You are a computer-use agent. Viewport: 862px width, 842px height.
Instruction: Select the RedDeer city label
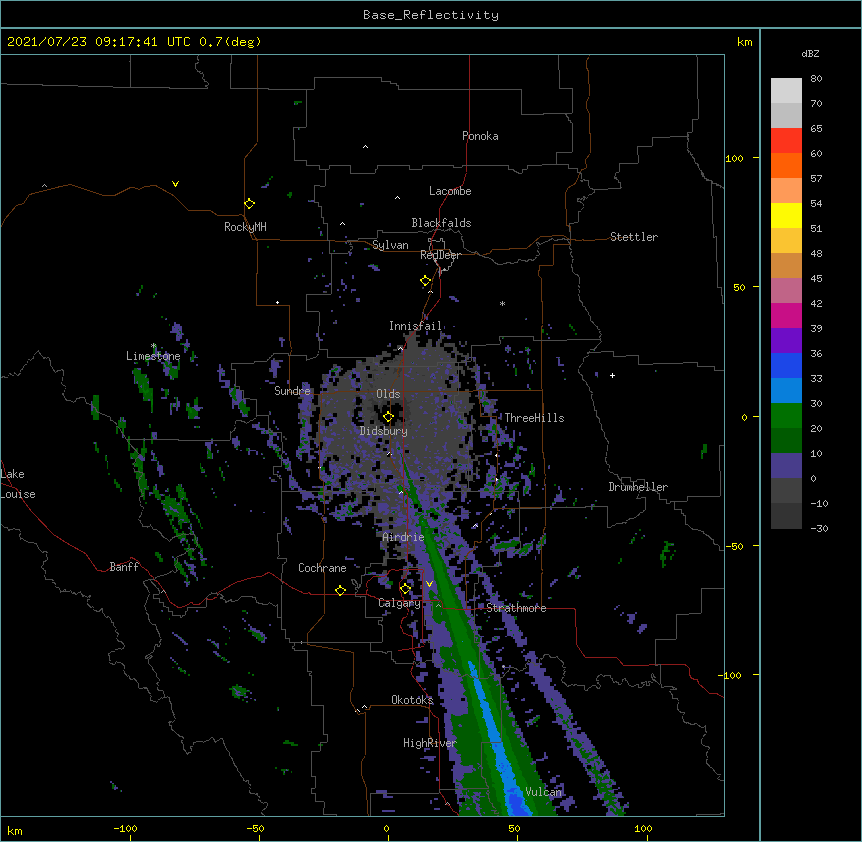click(440, 255)
